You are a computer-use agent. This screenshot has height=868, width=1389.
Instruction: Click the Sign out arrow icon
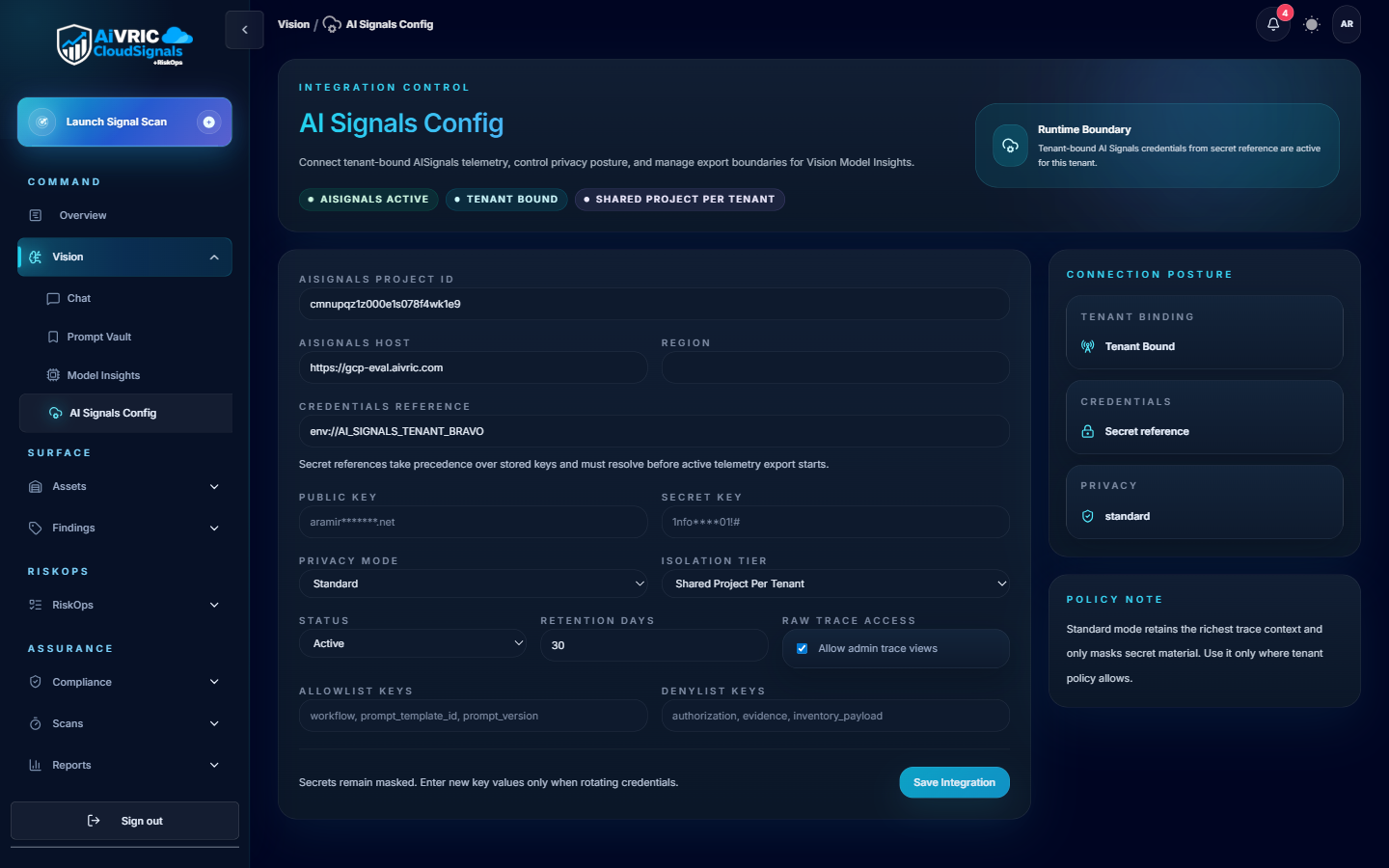pyautogui.click(x=94, y=821)
